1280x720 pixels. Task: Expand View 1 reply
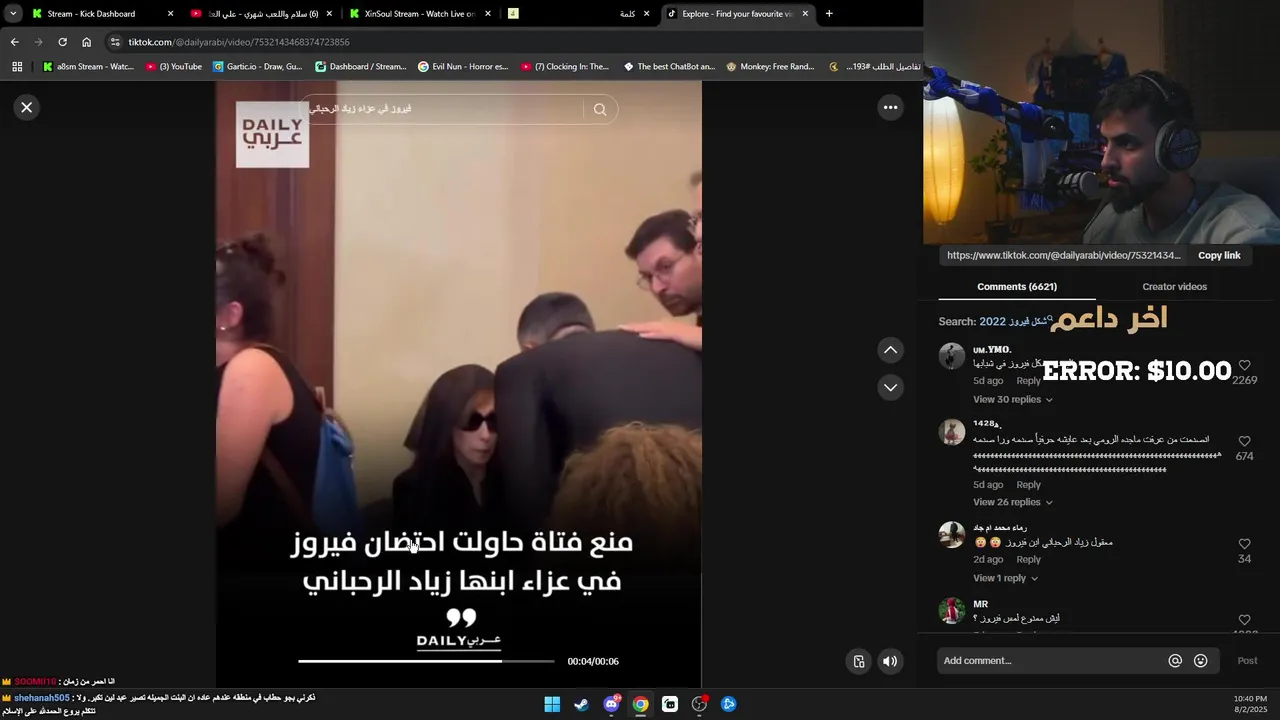click(1005, 578)
